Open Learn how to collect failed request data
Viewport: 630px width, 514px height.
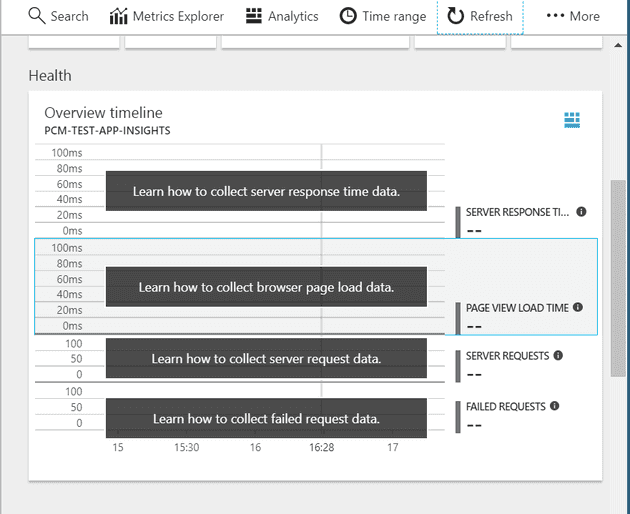click(x=266, y=418)
